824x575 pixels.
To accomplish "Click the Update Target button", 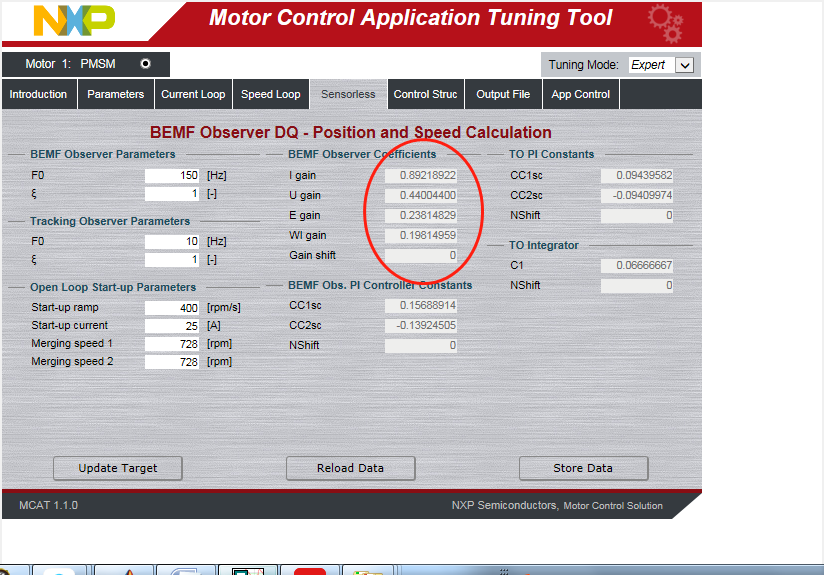I will (118, 468).
